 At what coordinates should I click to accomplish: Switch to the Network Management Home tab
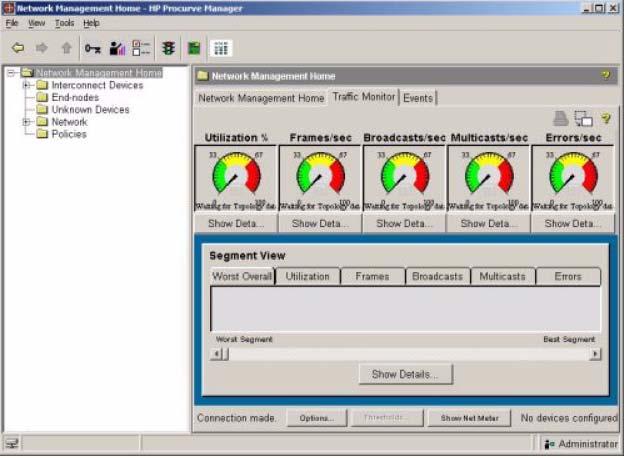tap(261, 98)
